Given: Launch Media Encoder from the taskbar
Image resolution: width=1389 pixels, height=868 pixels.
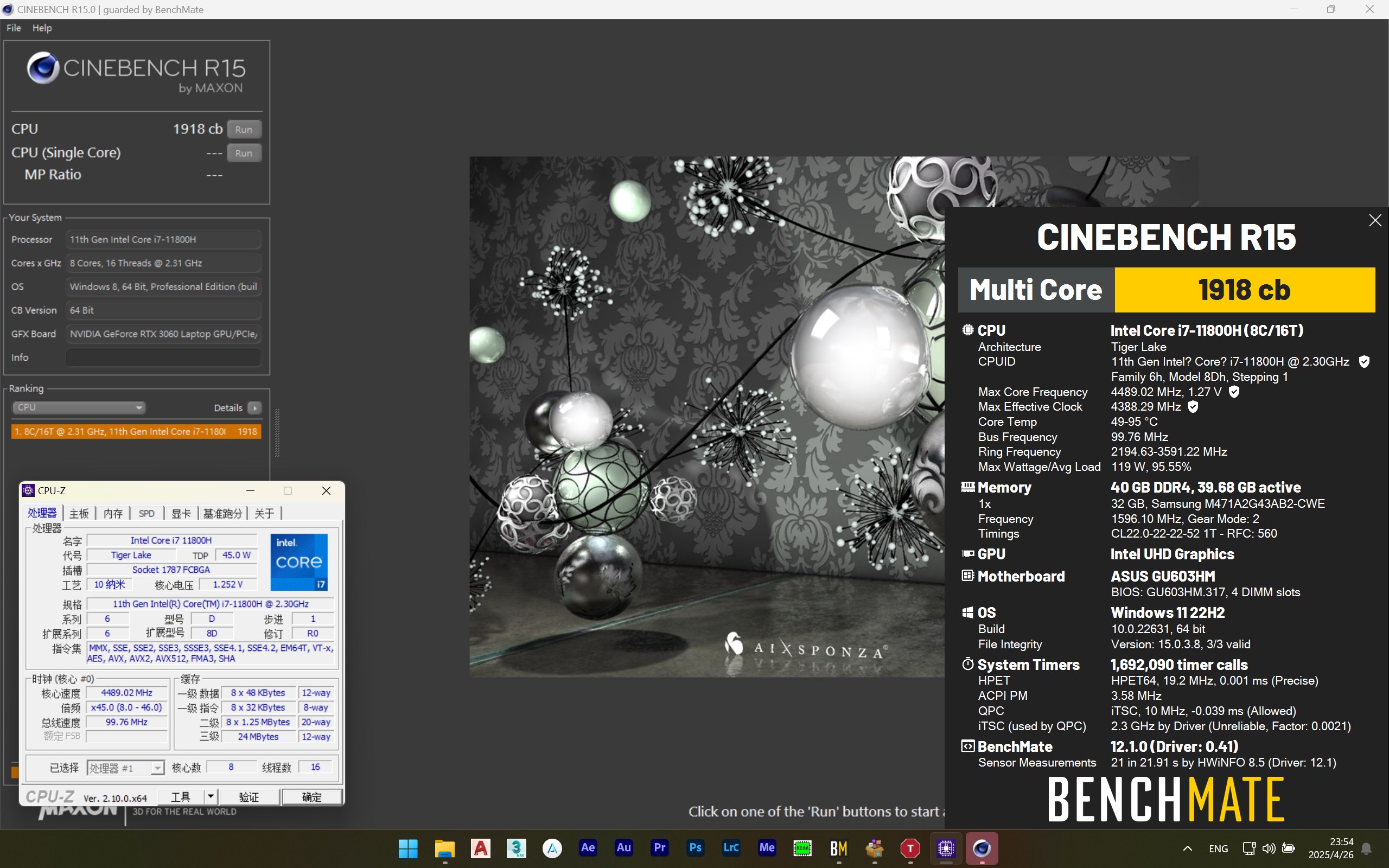Looking at the screenshot, I should pos(767,848).
